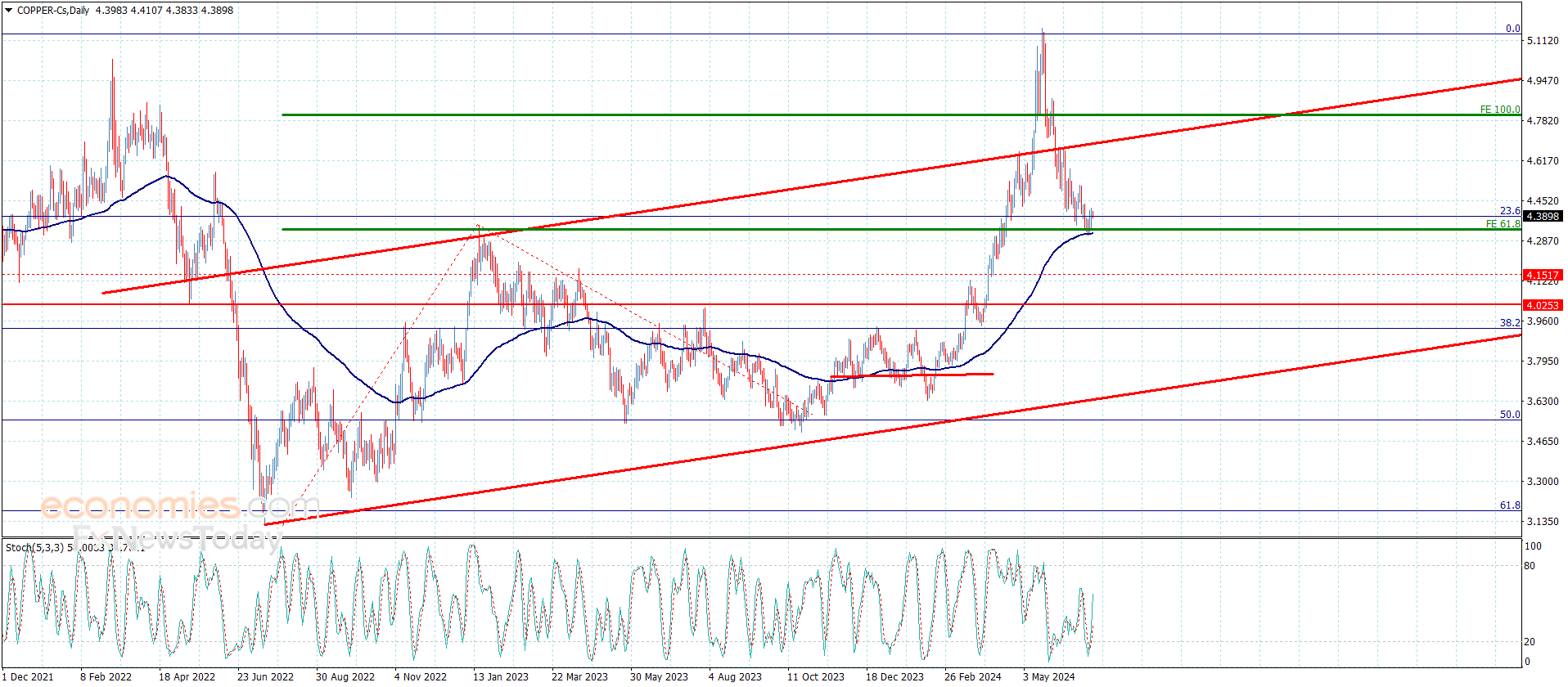Click the 4 Nov 2022 date label

point(421,677)
